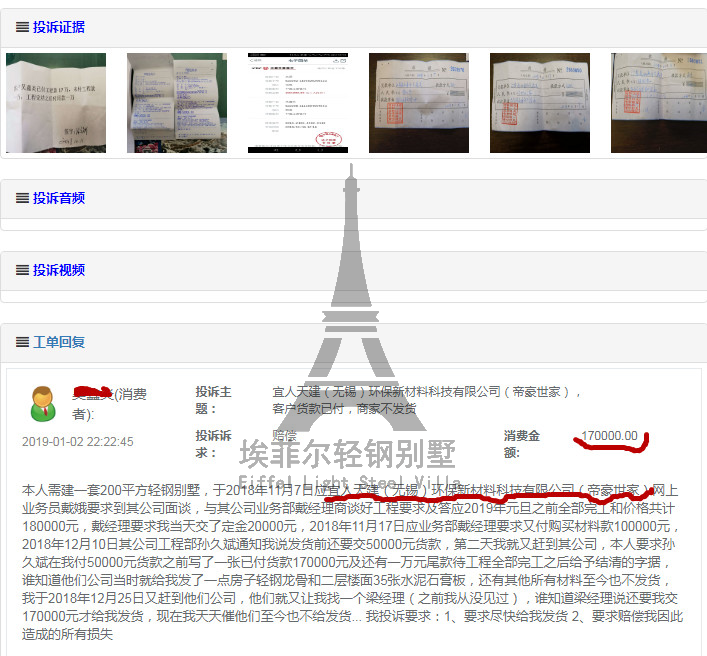
Task: Select the 工单回复 section title
Action: [59, 342]
